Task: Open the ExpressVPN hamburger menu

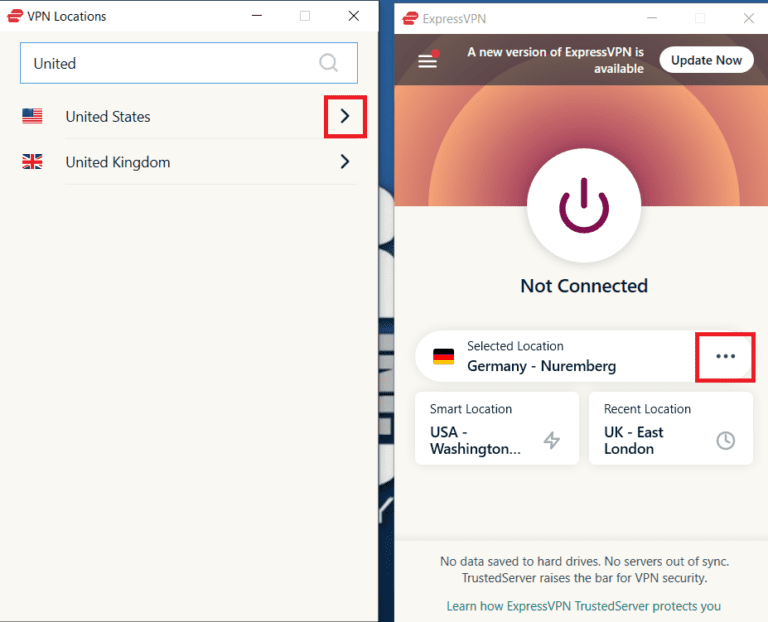Action: click(428, 61)
